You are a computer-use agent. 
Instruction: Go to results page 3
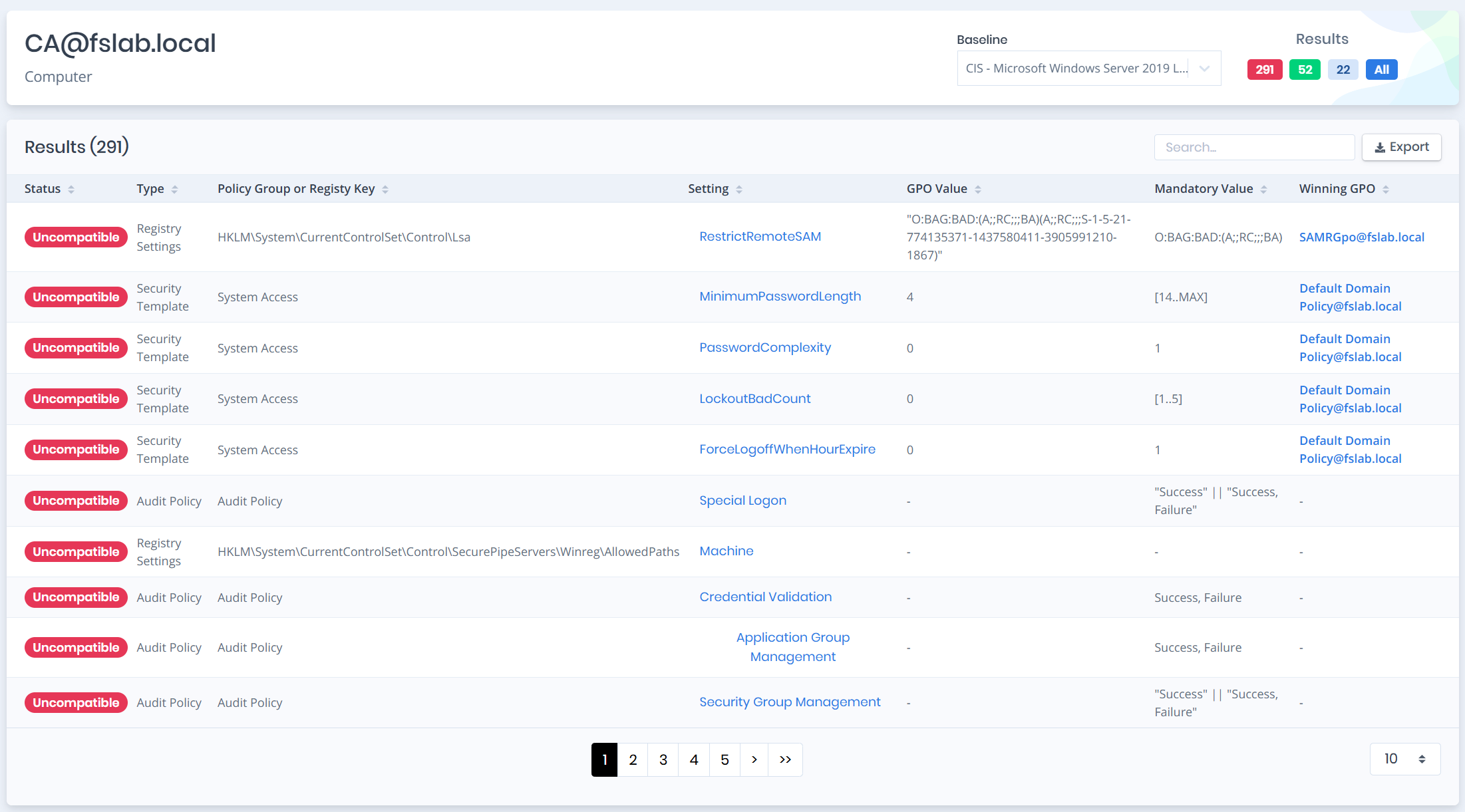pos(663,759)
